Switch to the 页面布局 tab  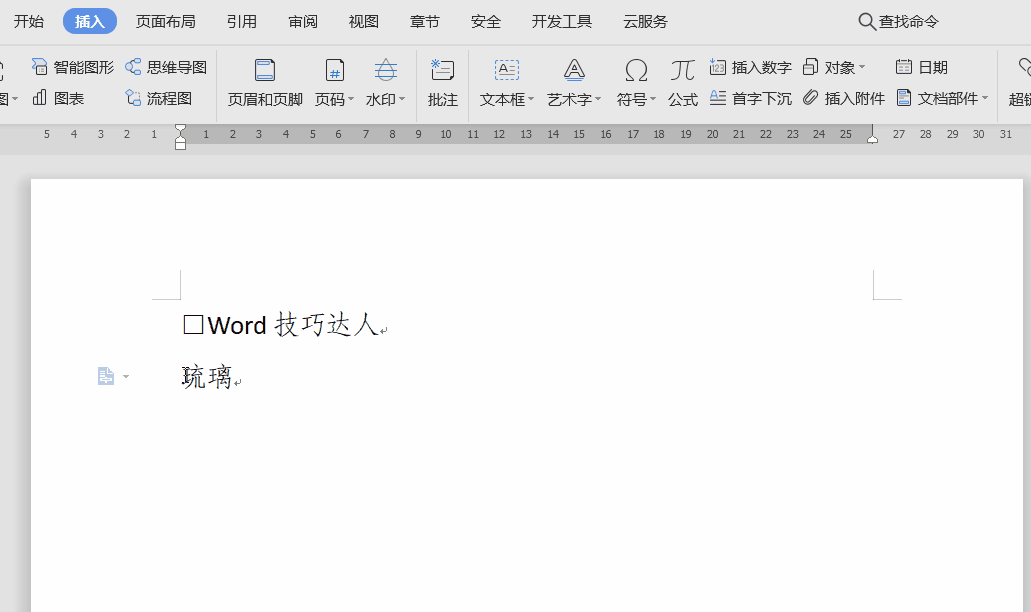click(166, 22)
